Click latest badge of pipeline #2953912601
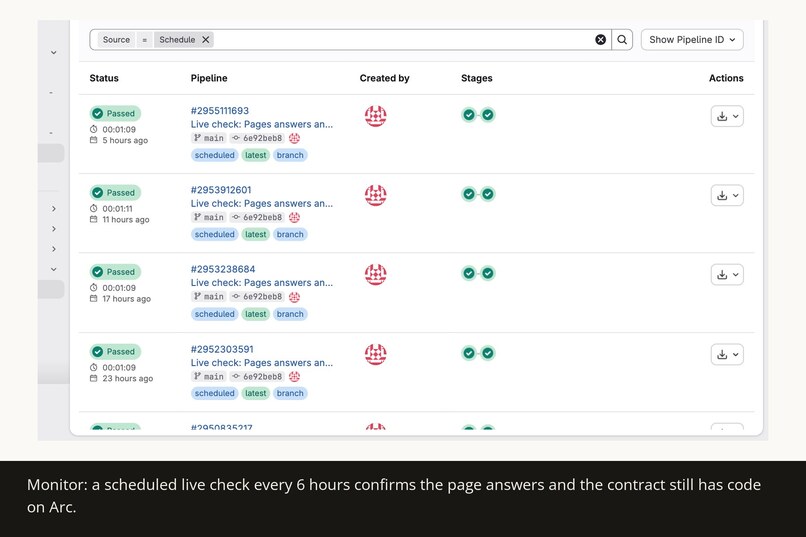Screen dimensions: 806x537 tap(255, 234)
